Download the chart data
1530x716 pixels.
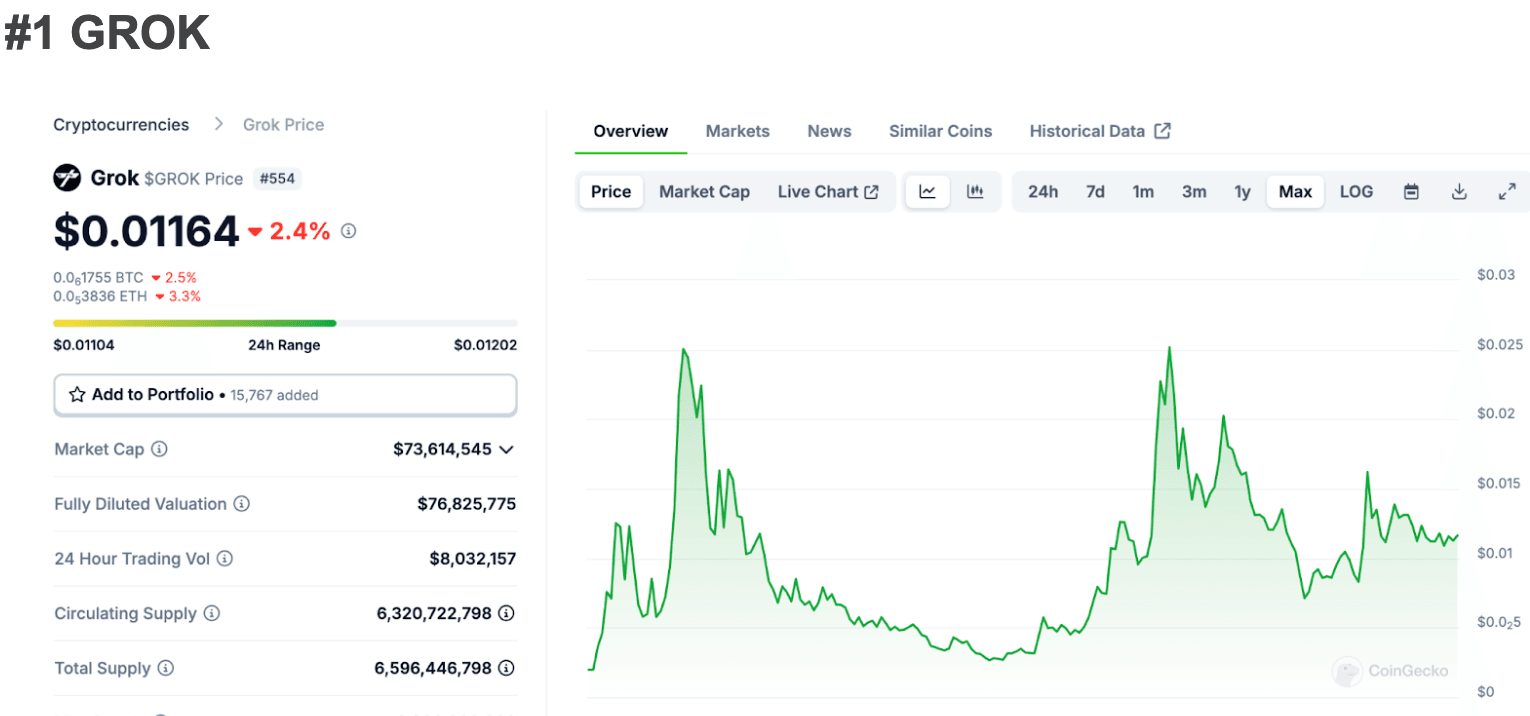click(1459, 192)
